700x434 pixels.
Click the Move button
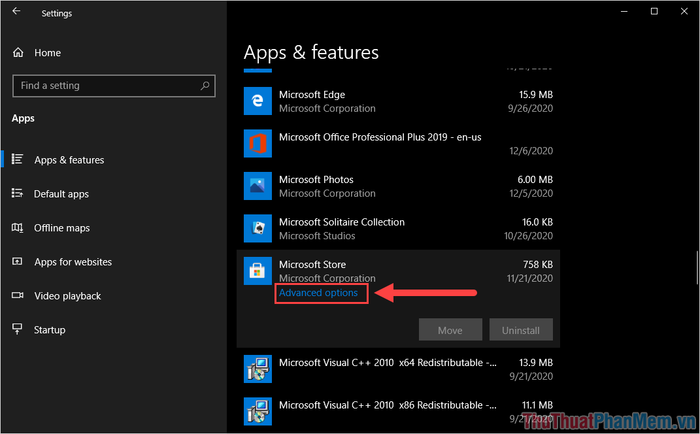(450, 330)
